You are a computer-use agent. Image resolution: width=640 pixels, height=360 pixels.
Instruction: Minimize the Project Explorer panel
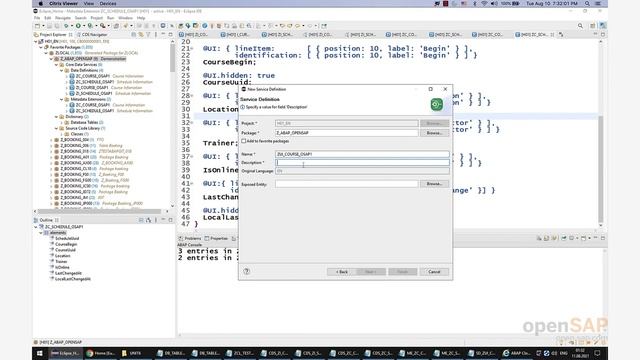point(163,35)
